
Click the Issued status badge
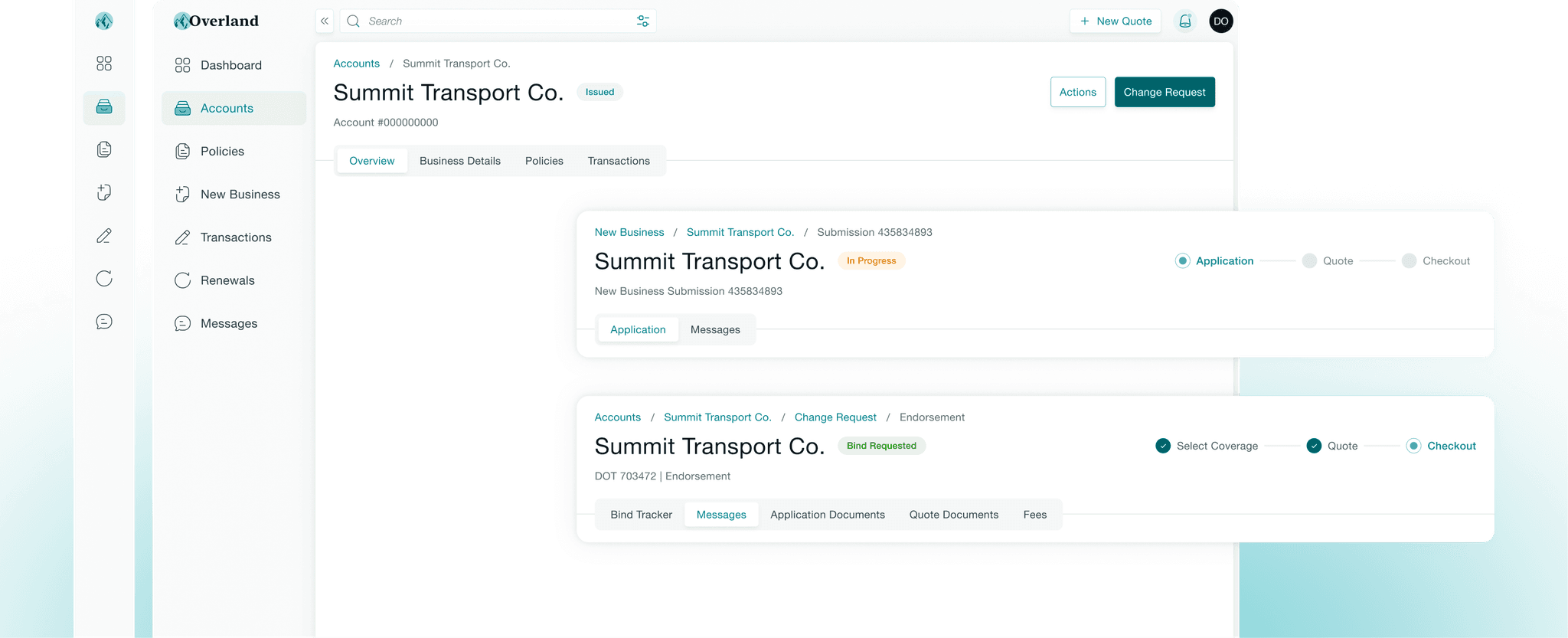(599, 92)
